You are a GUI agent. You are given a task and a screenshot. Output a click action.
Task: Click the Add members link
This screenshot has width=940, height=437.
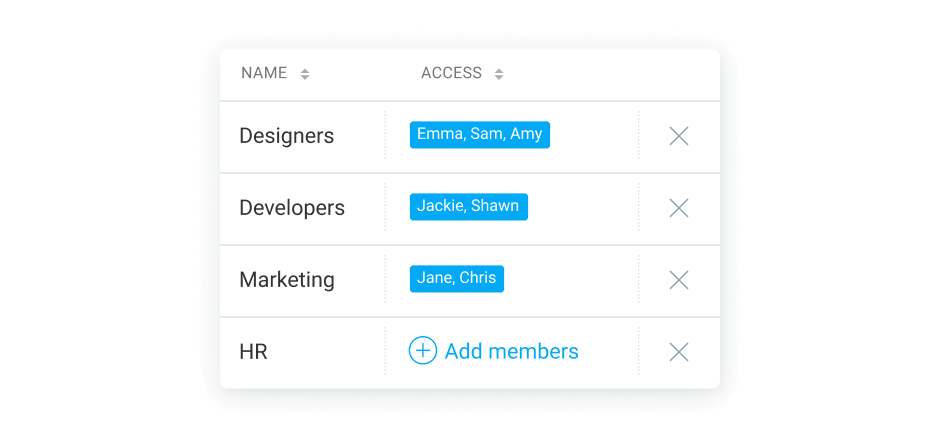(511, 352)
